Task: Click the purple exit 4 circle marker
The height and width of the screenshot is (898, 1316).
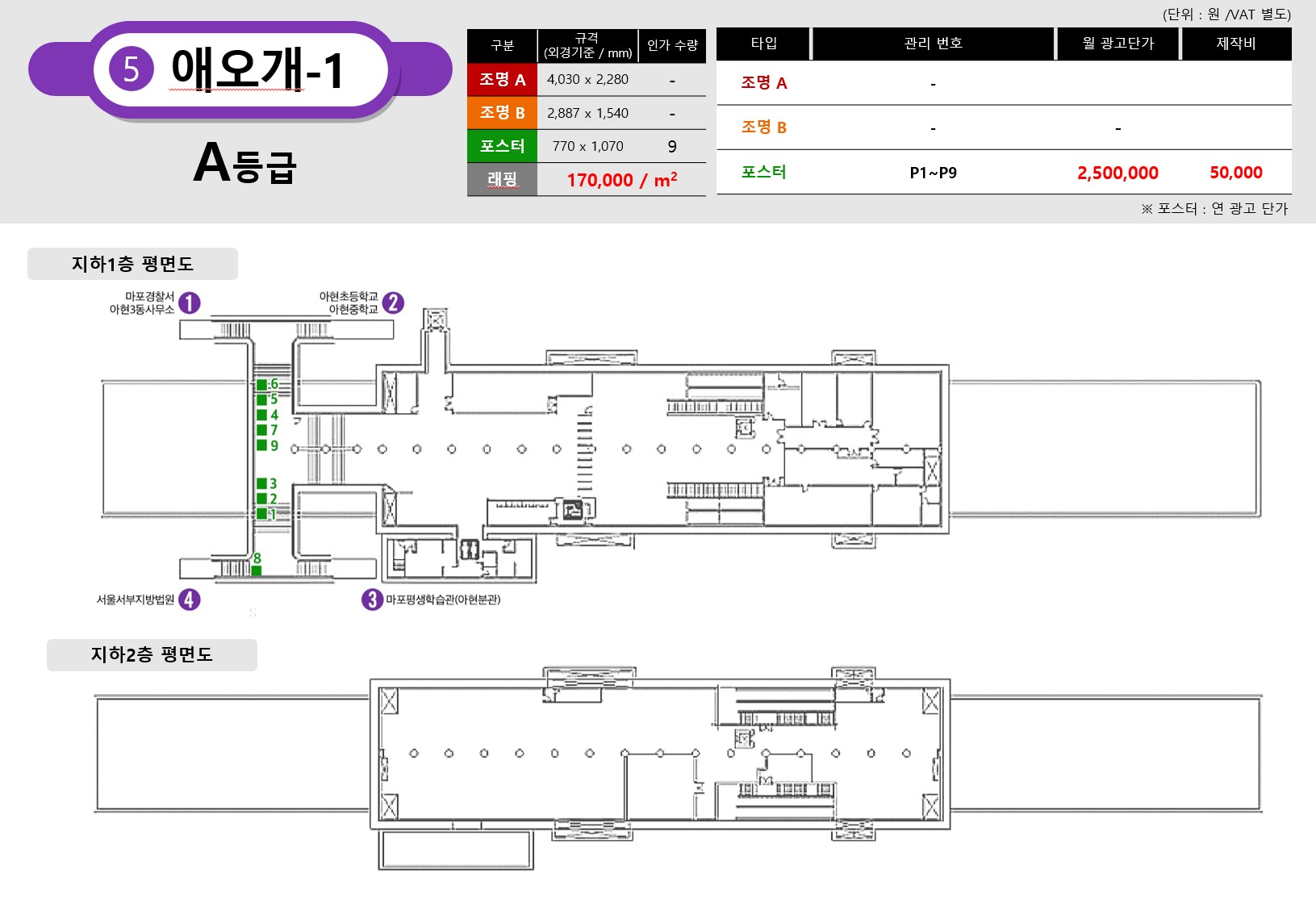Action: point(189,599)
